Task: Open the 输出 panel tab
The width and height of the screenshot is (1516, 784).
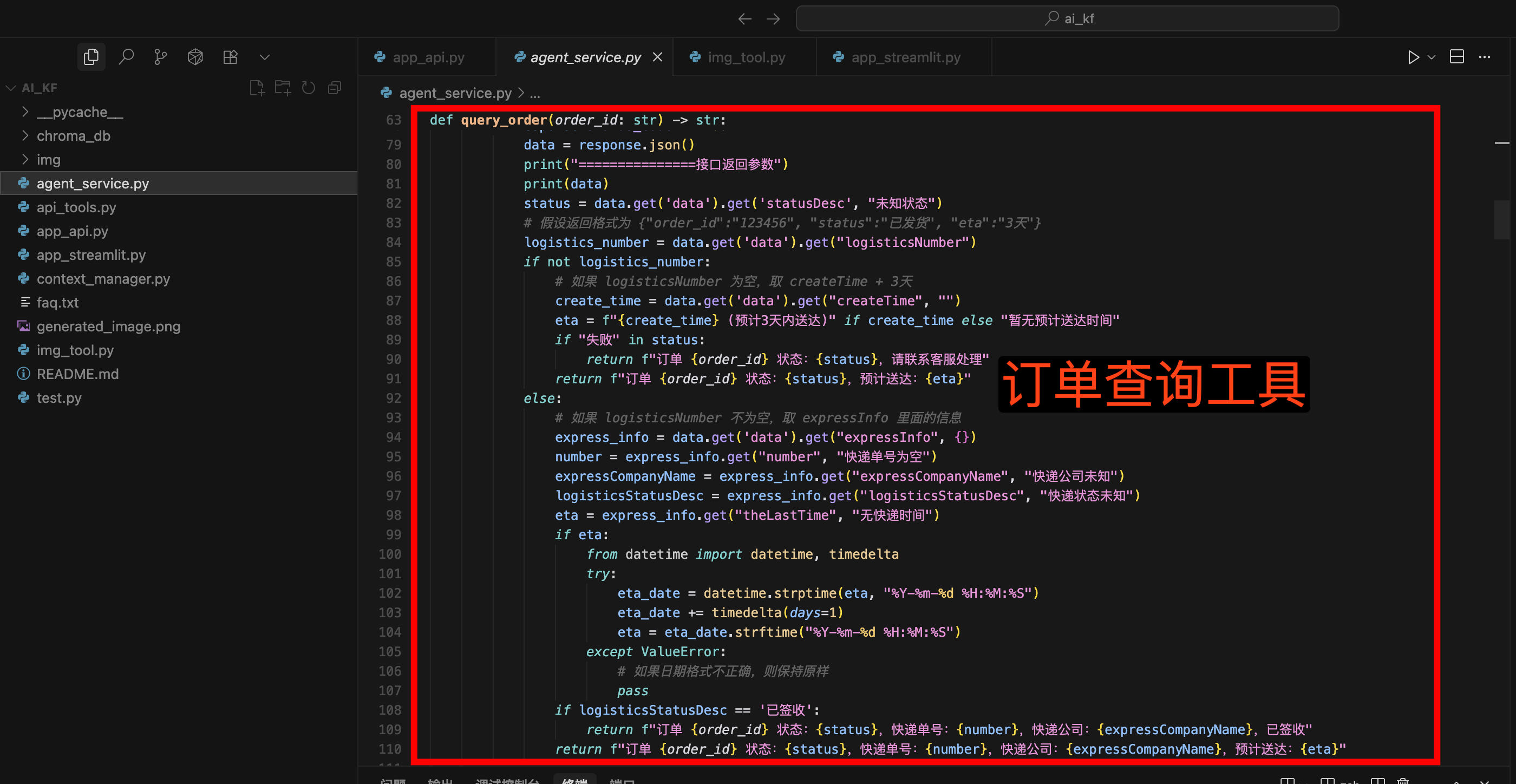Action: (x=440, y=780)
